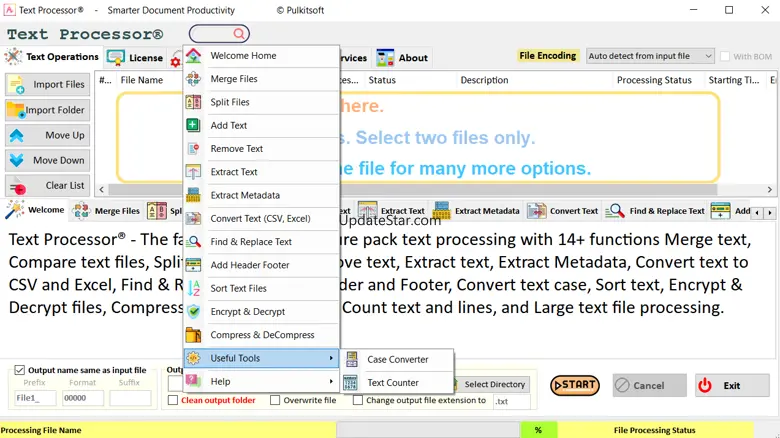Click the Compress & DeCompress folder icon
This screenshot has height=438, width=780.
tap(194, 335)
